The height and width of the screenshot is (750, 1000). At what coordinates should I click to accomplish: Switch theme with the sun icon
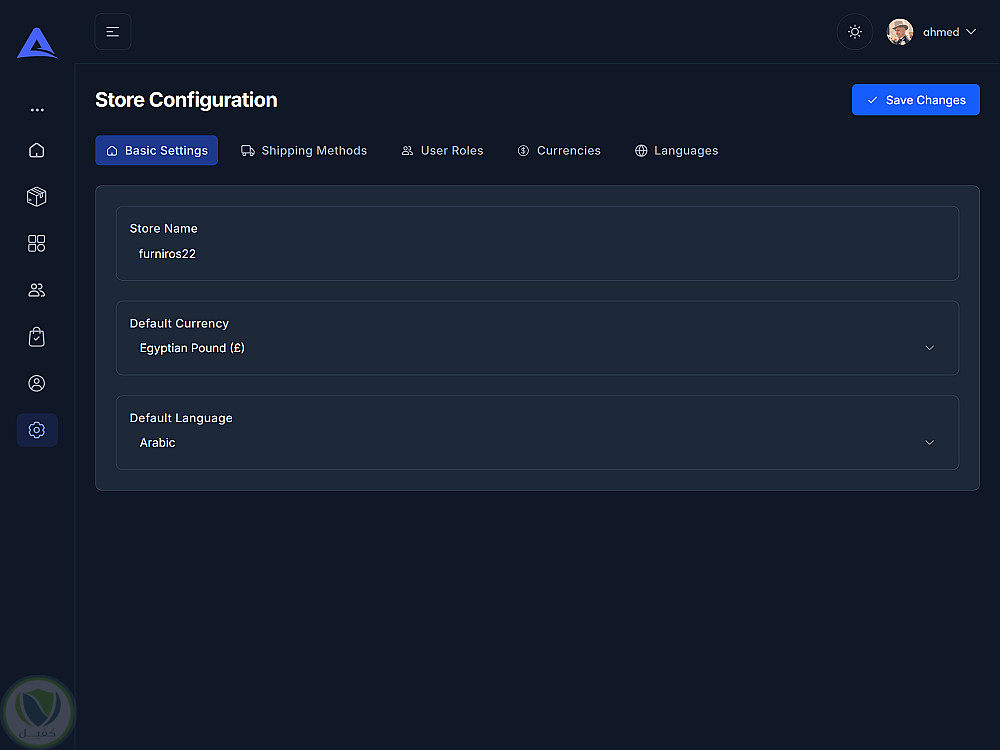(x=855, y=32)
